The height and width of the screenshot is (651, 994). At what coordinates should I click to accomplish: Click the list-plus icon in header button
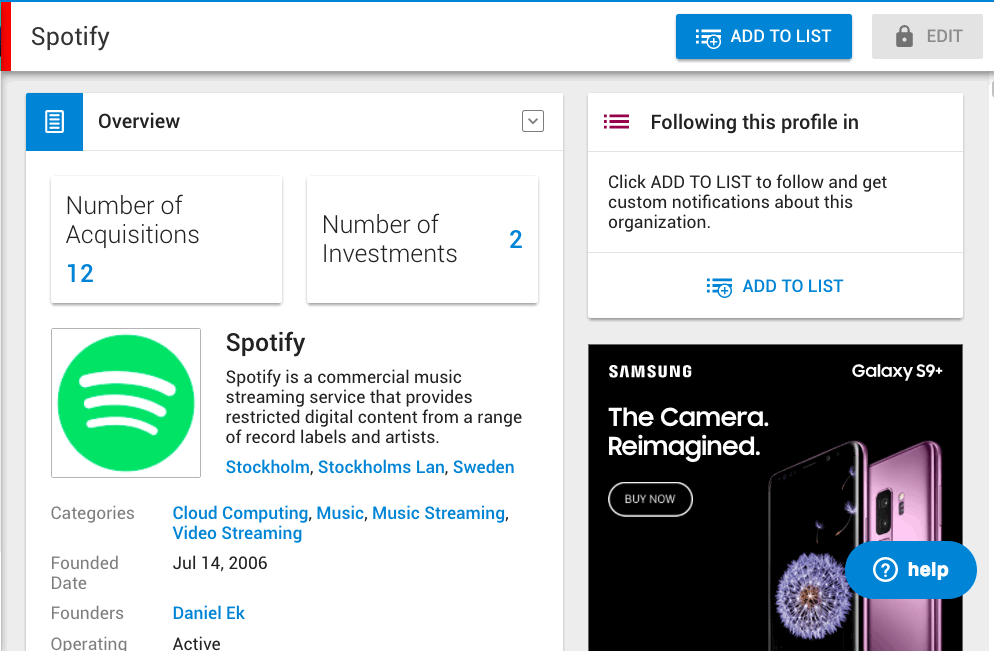708,37
